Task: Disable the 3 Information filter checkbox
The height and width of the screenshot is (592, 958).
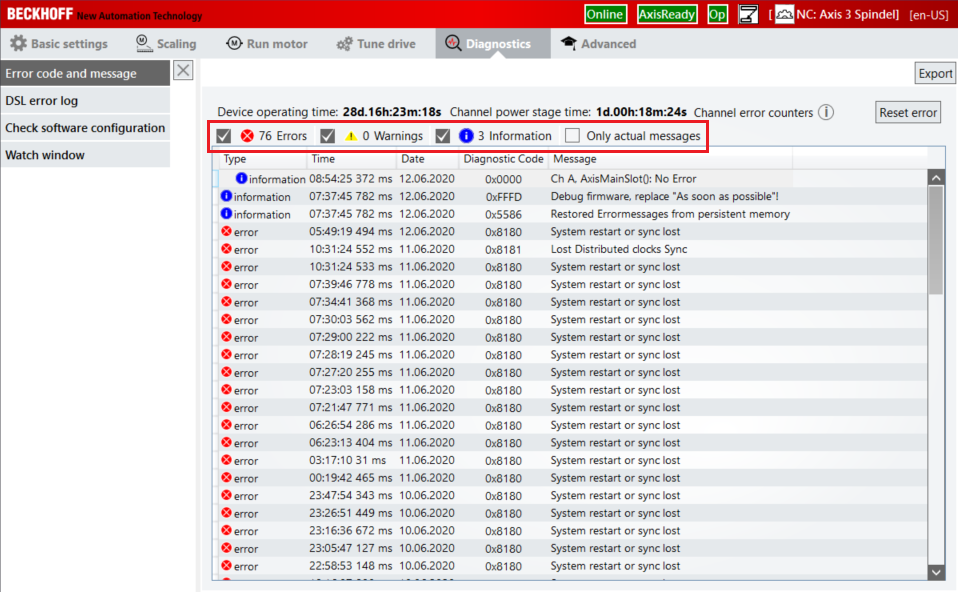Action: pyautogui.click(x=443, y=136)
